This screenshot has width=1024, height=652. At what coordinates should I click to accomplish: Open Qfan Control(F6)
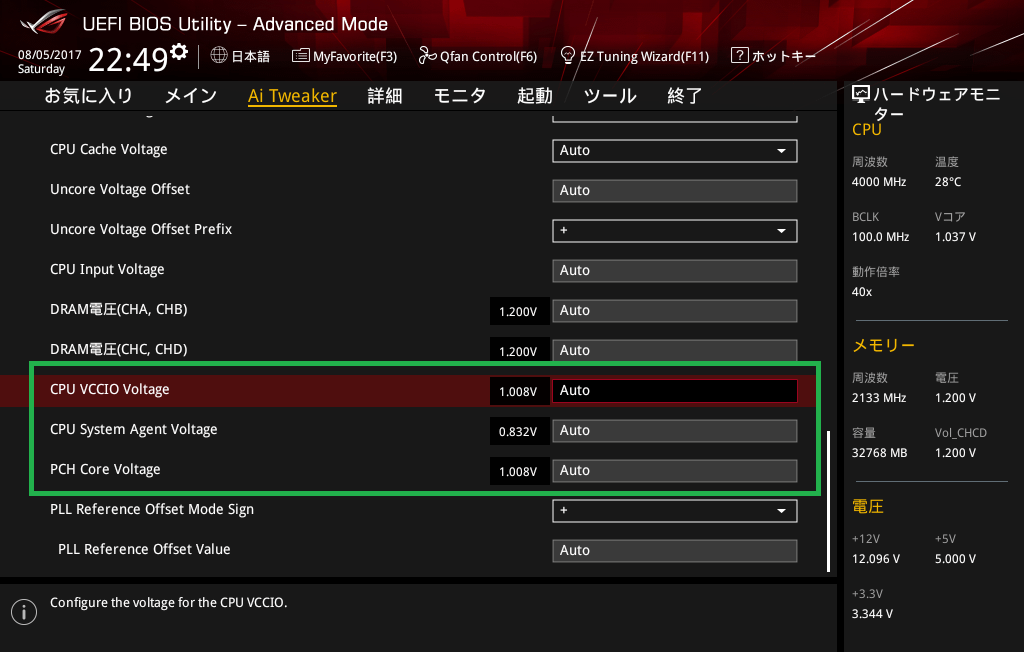[x=477, y=56]
